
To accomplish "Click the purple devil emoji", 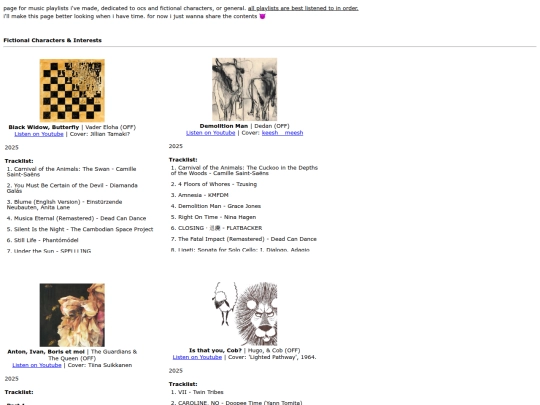I will [x=262, y=16].
